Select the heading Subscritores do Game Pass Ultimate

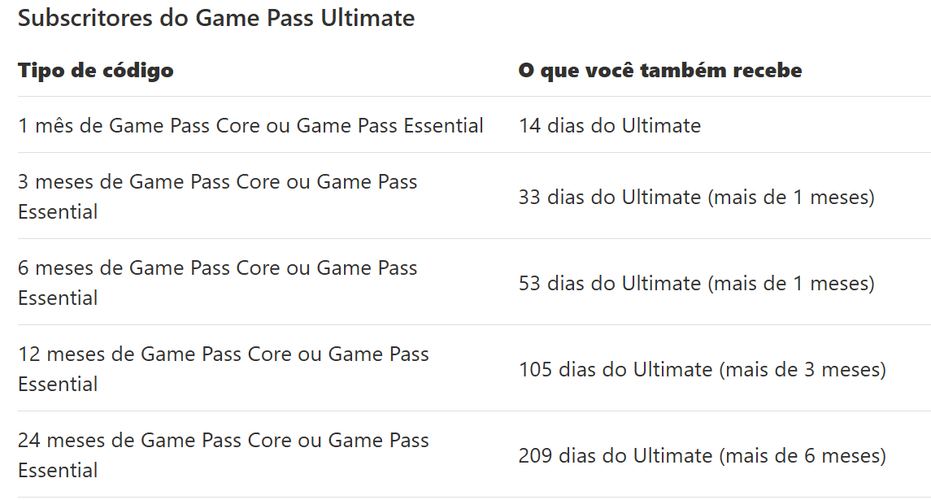[x=216, y=18]
